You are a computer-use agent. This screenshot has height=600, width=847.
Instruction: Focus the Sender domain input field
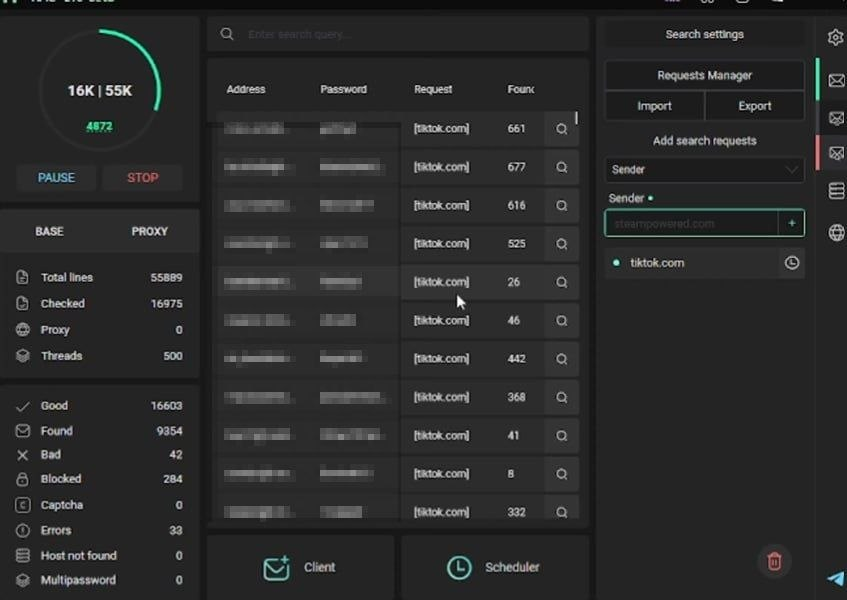click(x=691, y=224)
